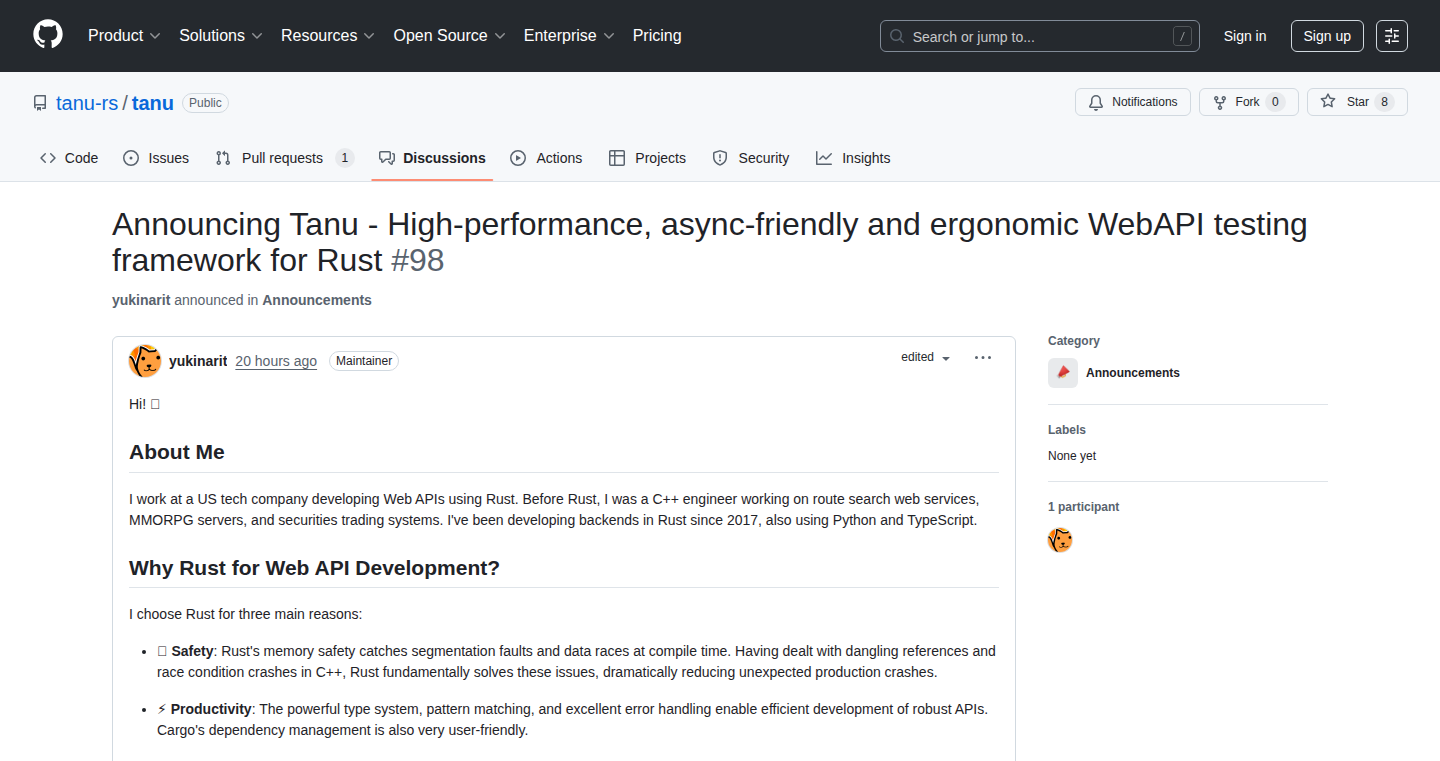
Task: Click yukinarit author link under title
Action: pyautogui.click(x=141, y=300)
